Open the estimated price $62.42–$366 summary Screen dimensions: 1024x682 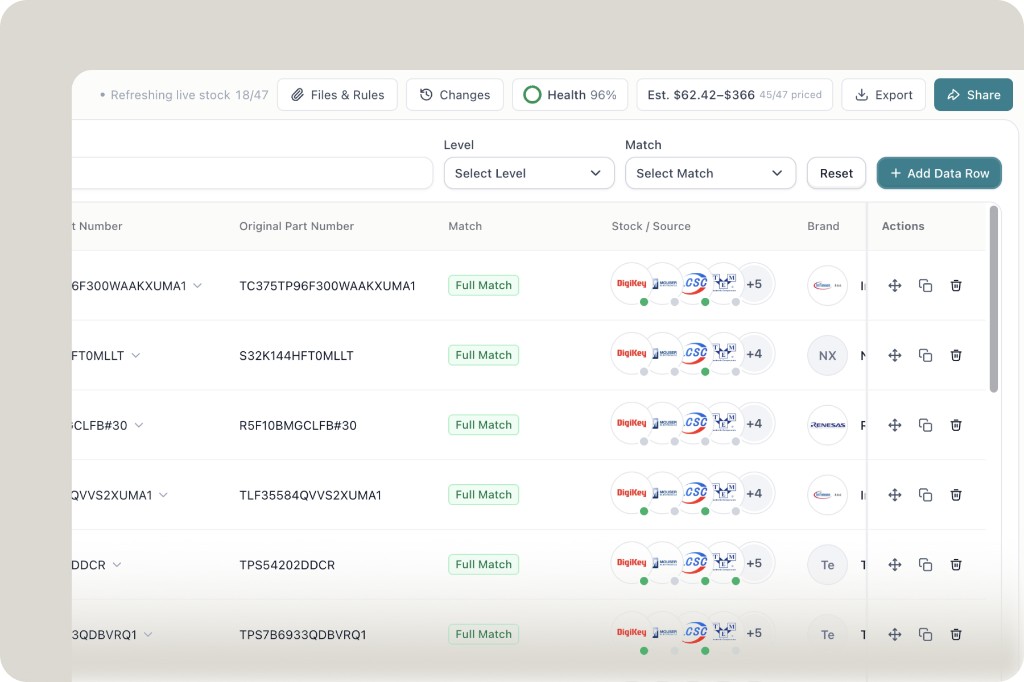[735, 95]
